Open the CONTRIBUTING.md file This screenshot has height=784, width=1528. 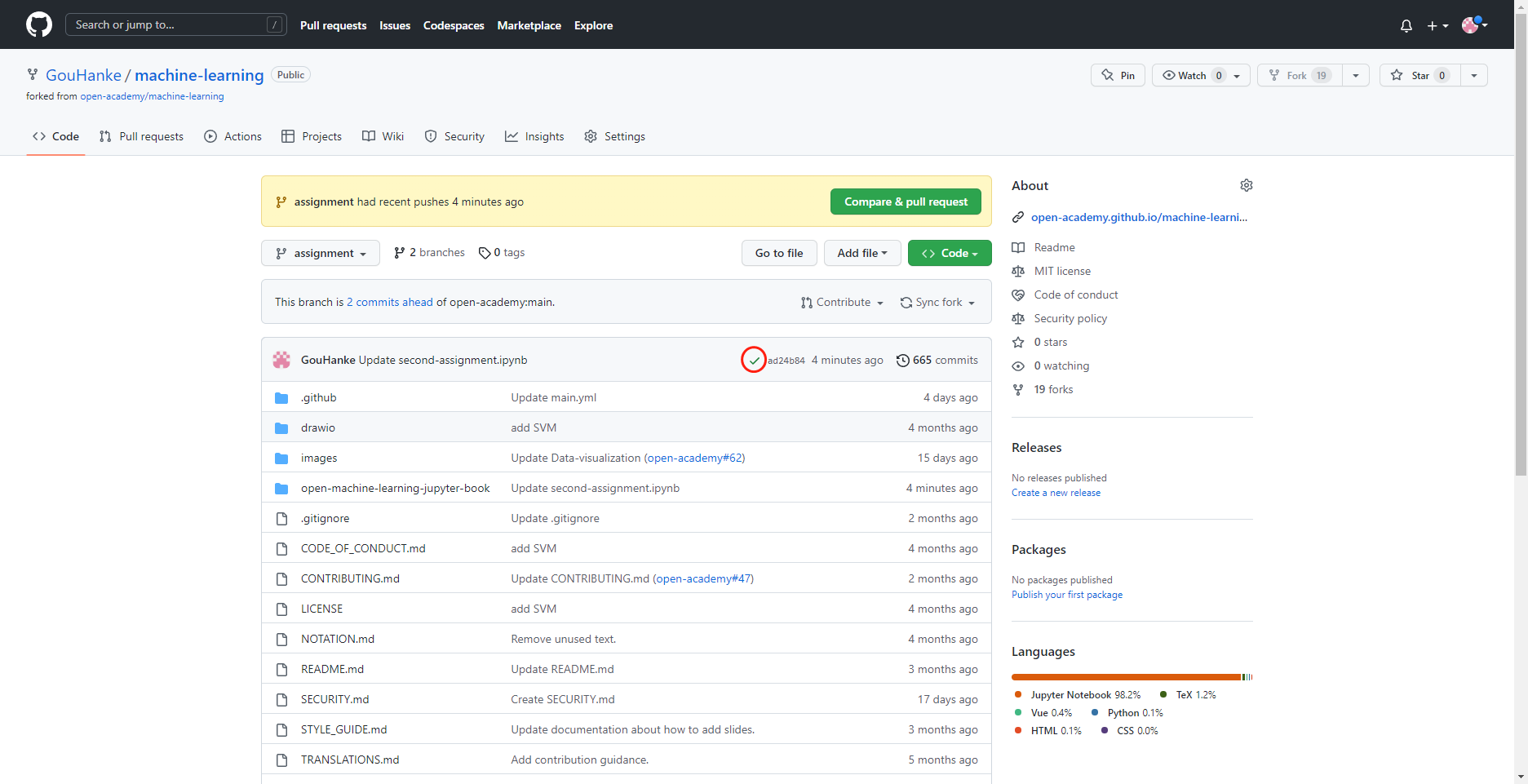pos(350,578)
